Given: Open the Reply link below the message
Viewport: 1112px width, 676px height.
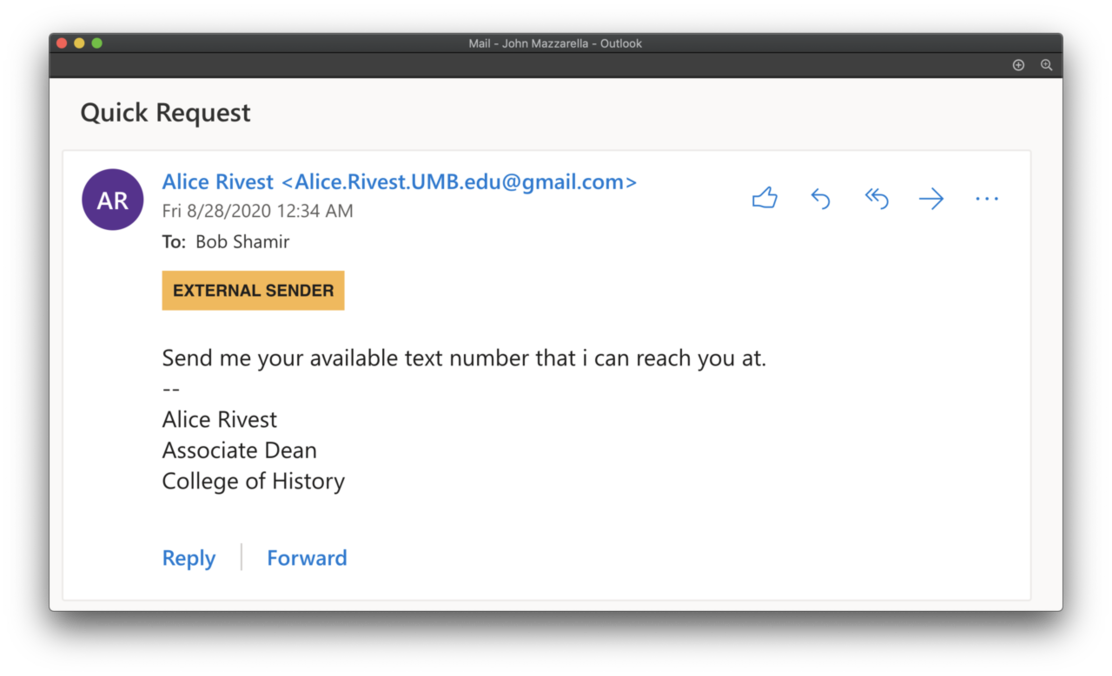Looking at the screenshot, I should click(188, 557).
